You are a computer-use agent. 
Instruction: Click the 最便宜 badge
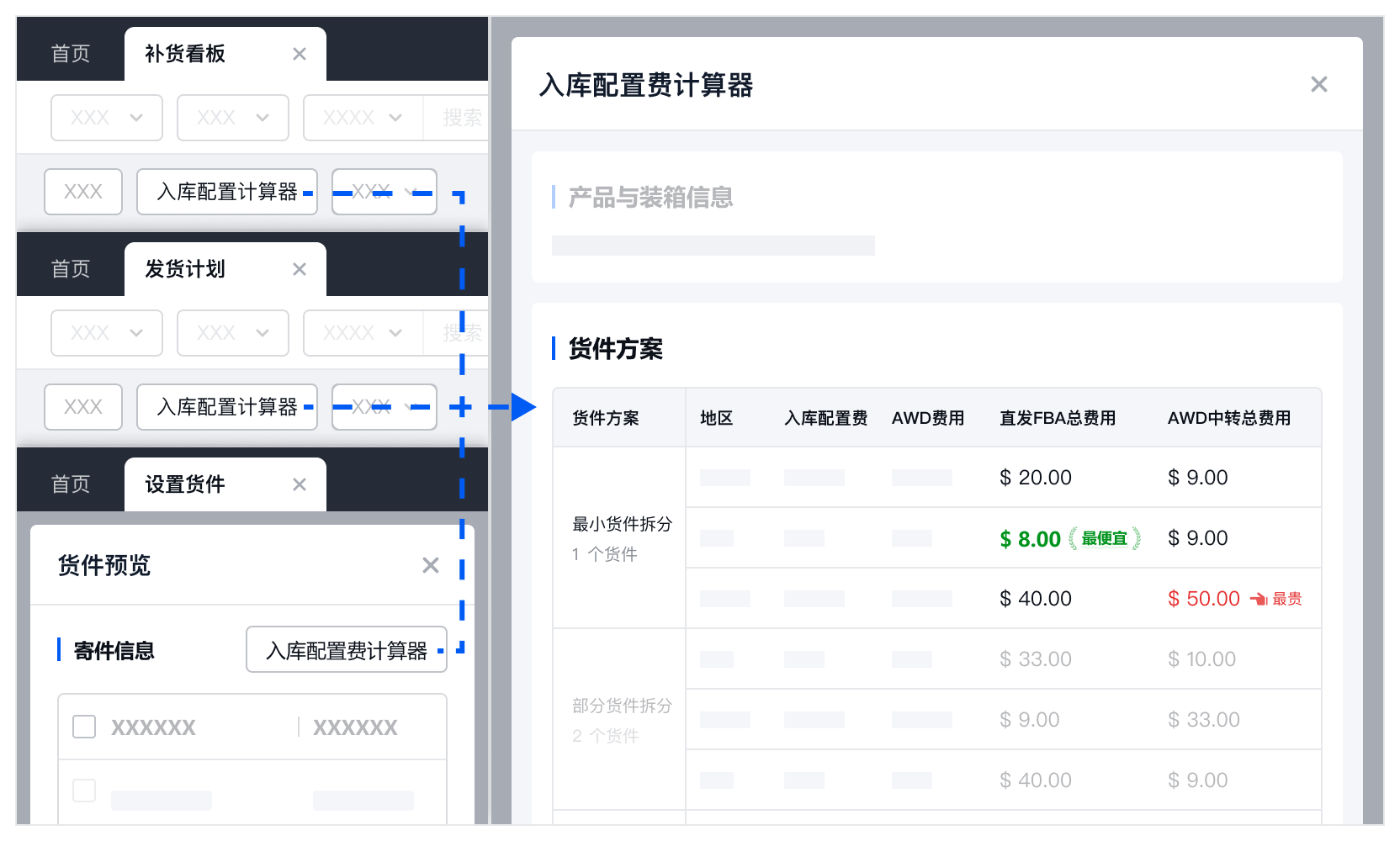(1105, 538)
